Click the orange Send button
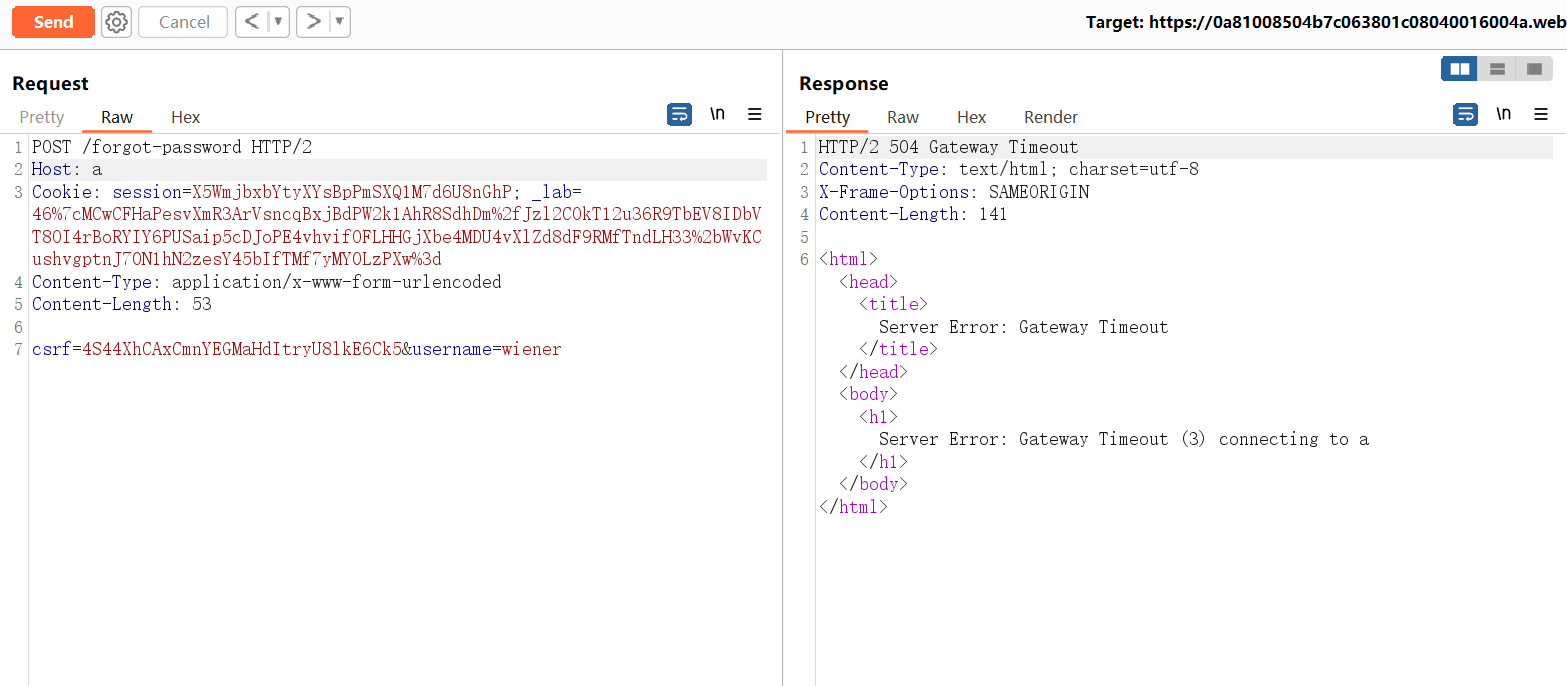The width and height of the screenshot is (1567, 686). coord(53,22)
